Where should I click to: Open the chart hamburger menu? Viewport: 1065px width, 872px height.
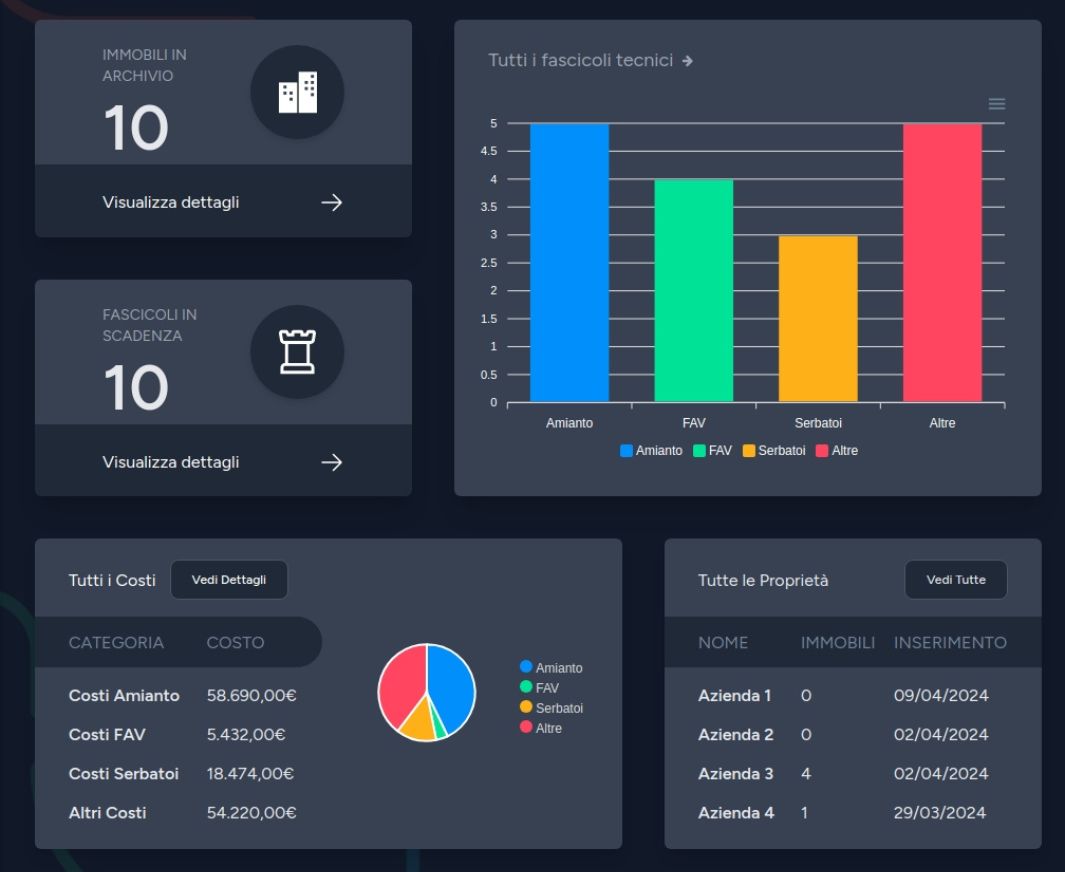(x=996, y=104)
